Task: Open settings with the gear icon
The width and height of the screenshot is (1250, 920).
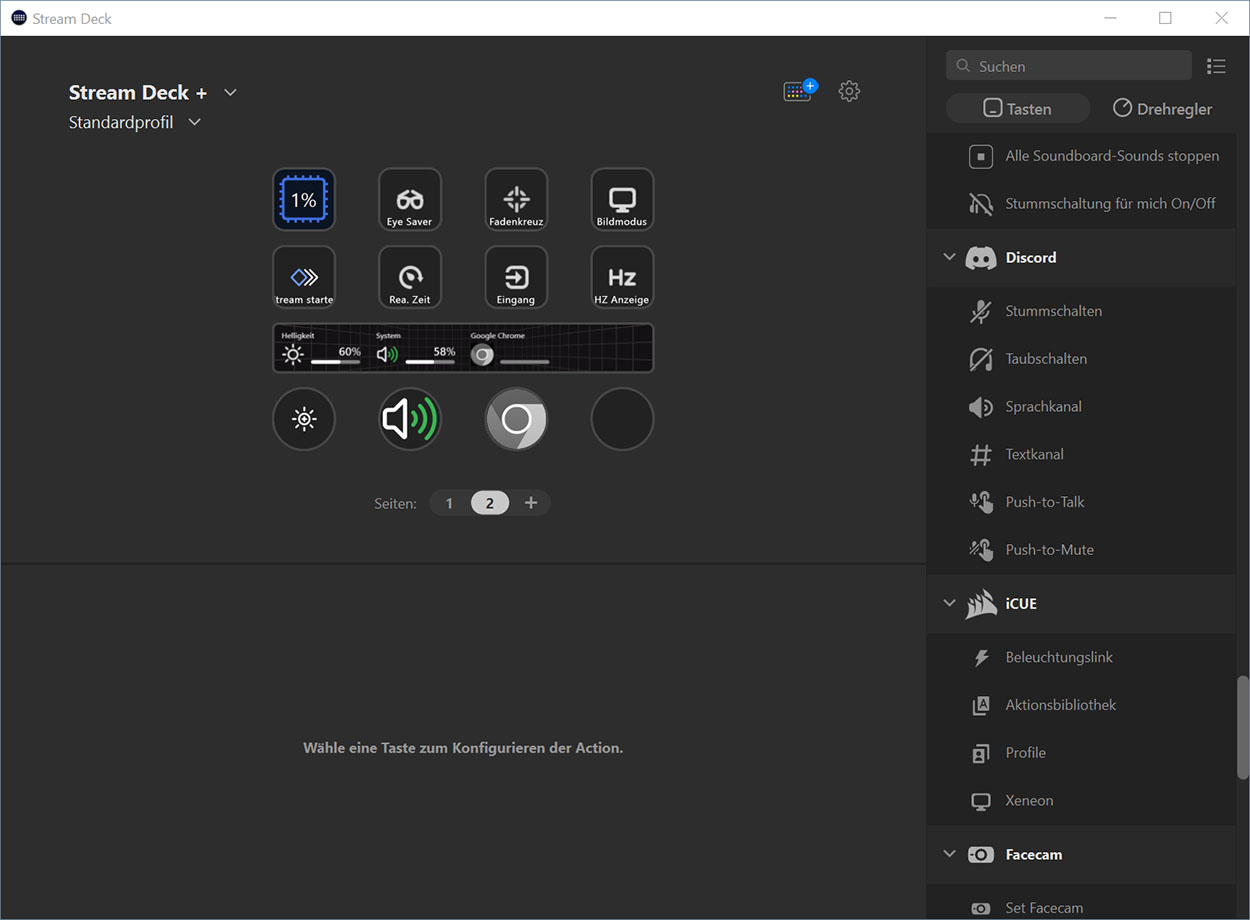Action: [849, 91]
